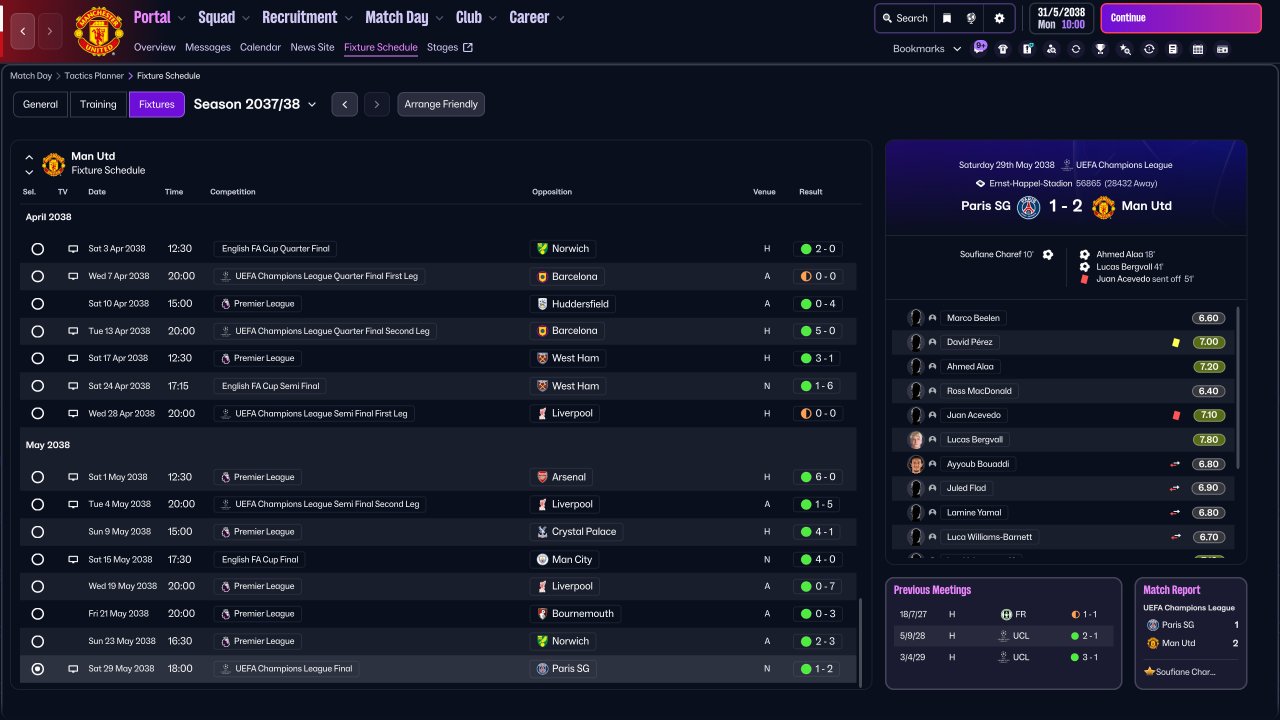This screenshot has height=720, width=1280.
Task: Select the Arsenal 1 May fixture radio button
Action: (x=38, y=478)
